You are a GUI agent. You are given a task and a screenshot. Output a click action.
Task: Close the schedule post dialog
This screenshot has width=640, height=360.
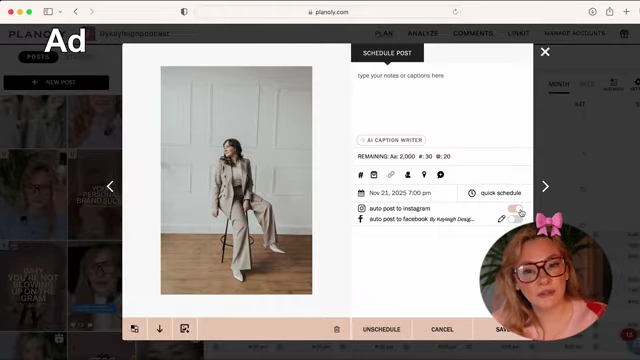point(545,52)
